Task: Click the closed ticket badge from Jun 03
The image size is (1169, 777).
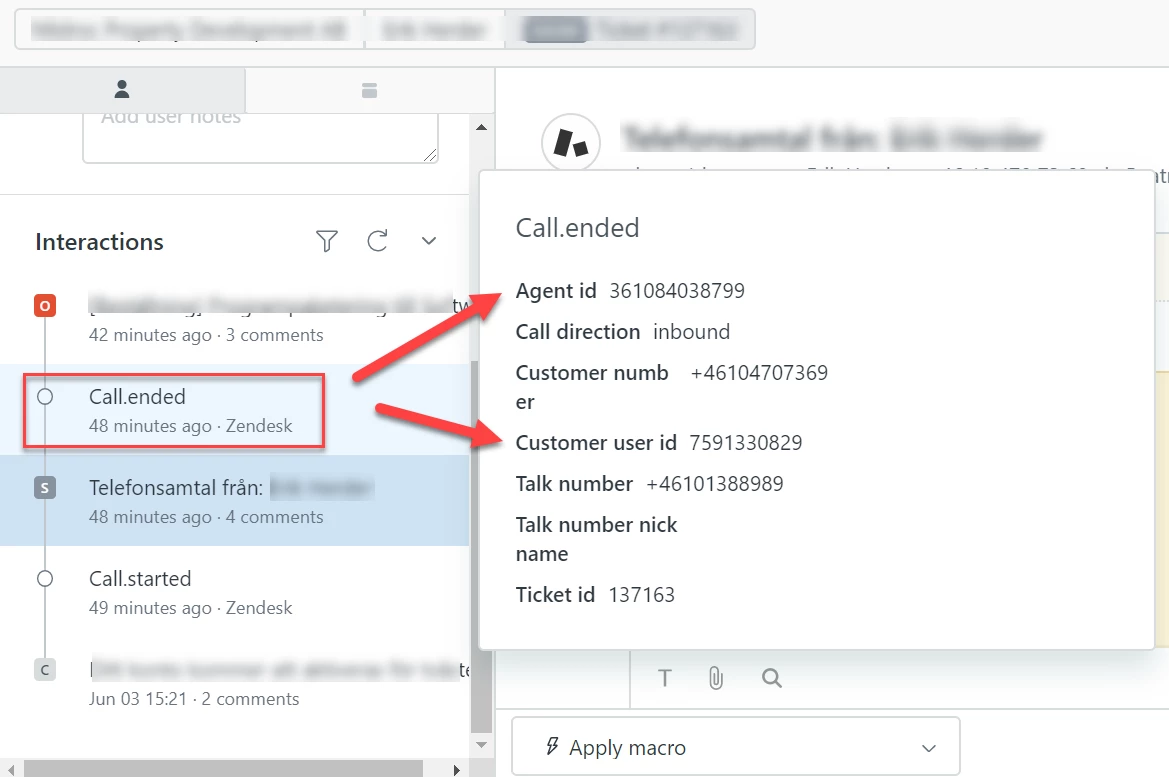Action: (45, 670)
